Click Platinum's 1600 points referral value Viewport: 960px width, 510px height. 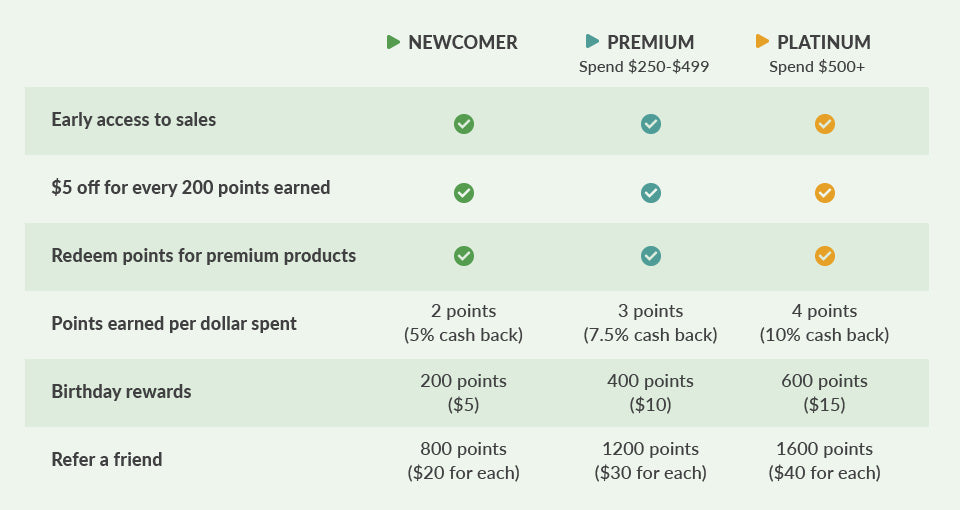[x=824, y=449]
